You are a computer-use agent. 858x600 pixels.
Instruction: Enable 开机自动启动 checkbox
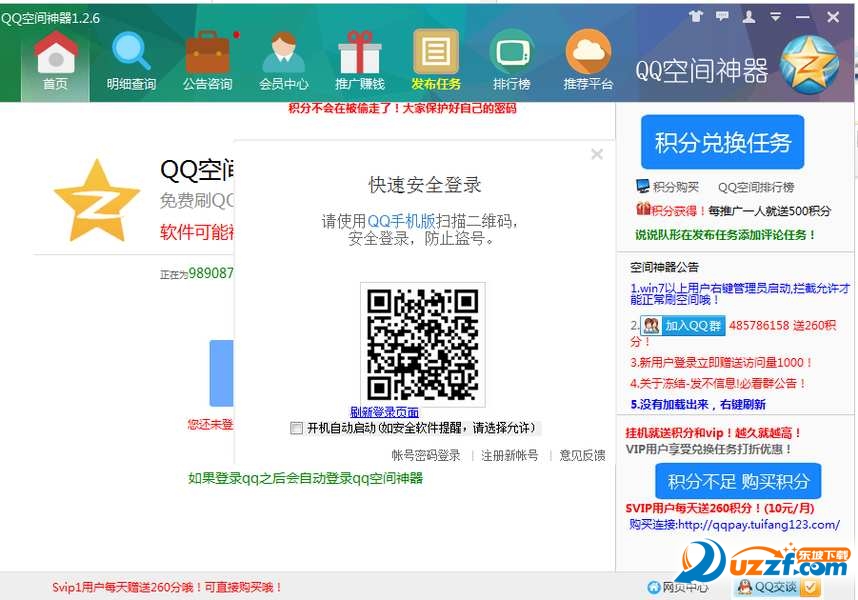[296, 428]
